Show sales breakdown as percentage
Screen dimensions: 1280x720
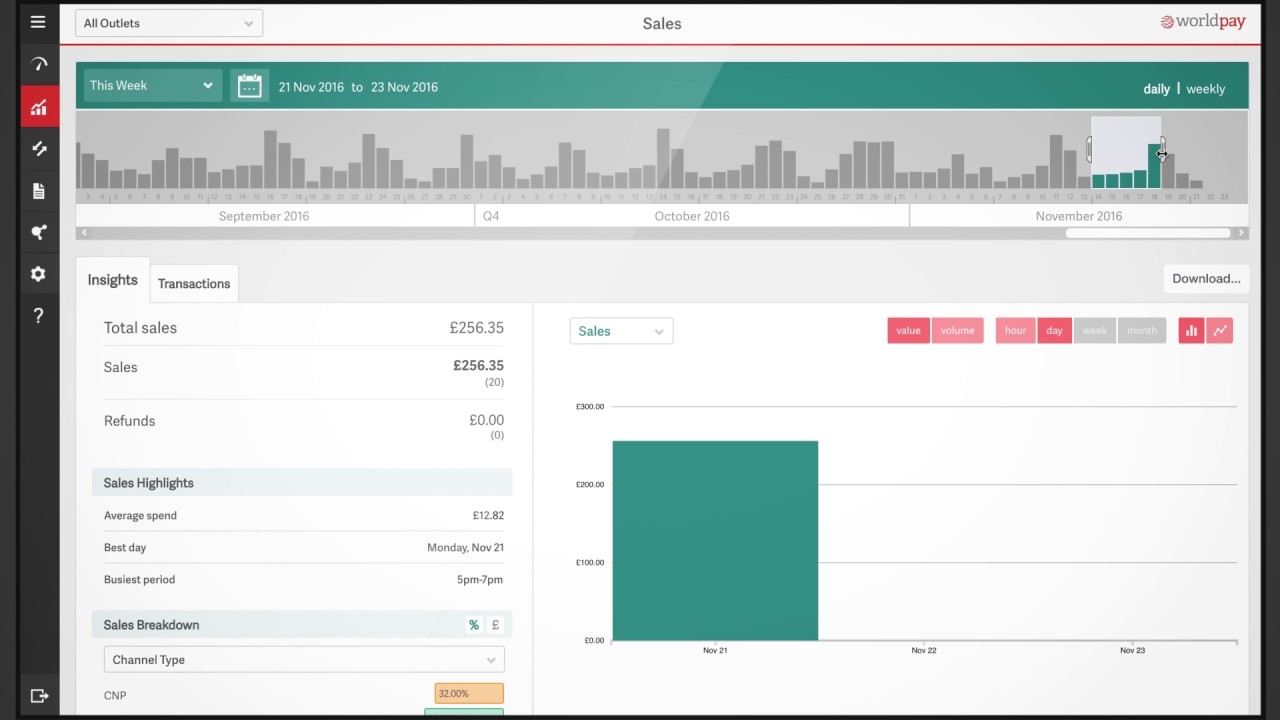[x=473, y=625]
